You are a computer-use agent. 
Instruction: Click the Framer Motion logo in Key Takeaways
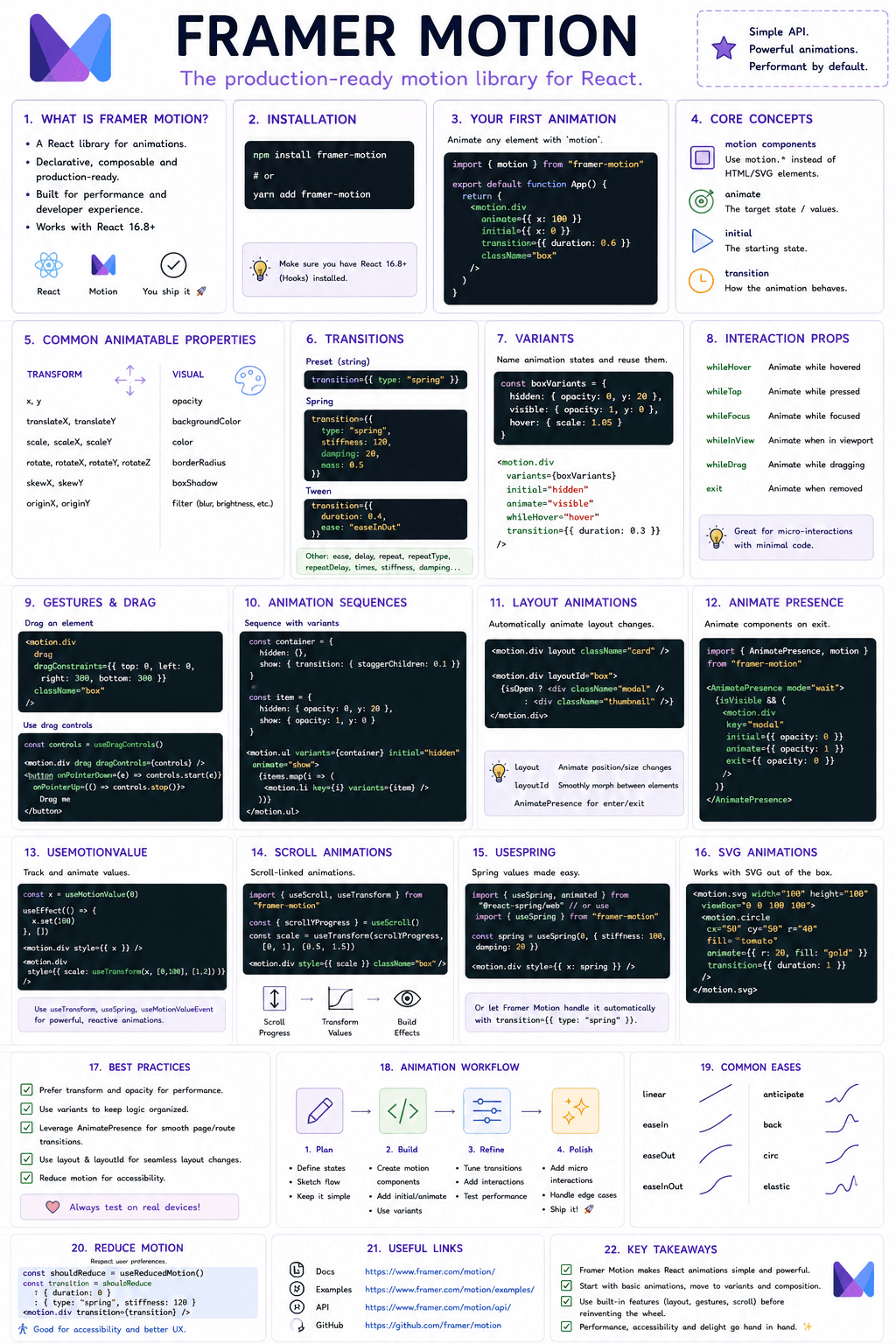854,1281
